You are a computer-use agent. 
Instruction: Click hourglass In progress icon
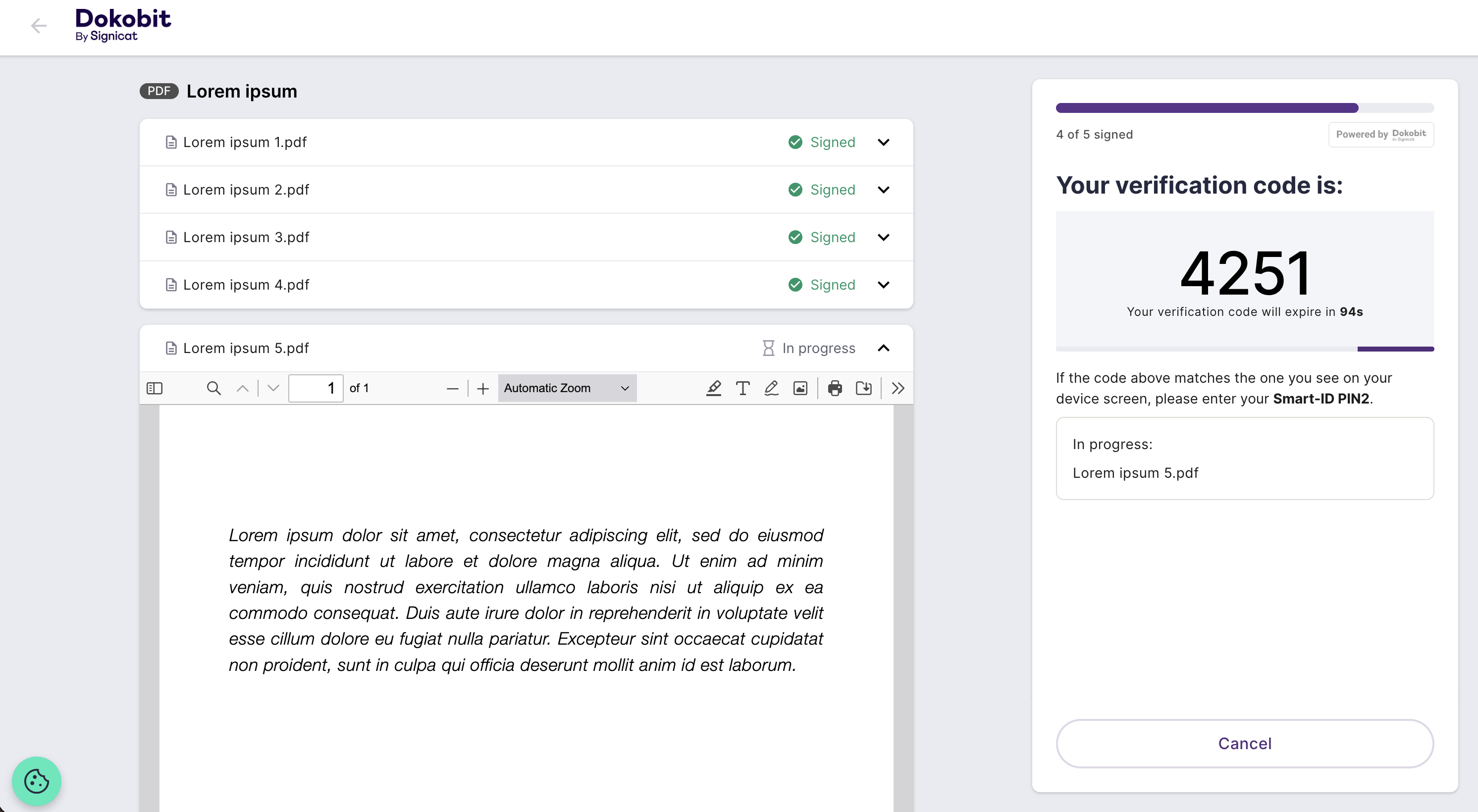[768, 348]
